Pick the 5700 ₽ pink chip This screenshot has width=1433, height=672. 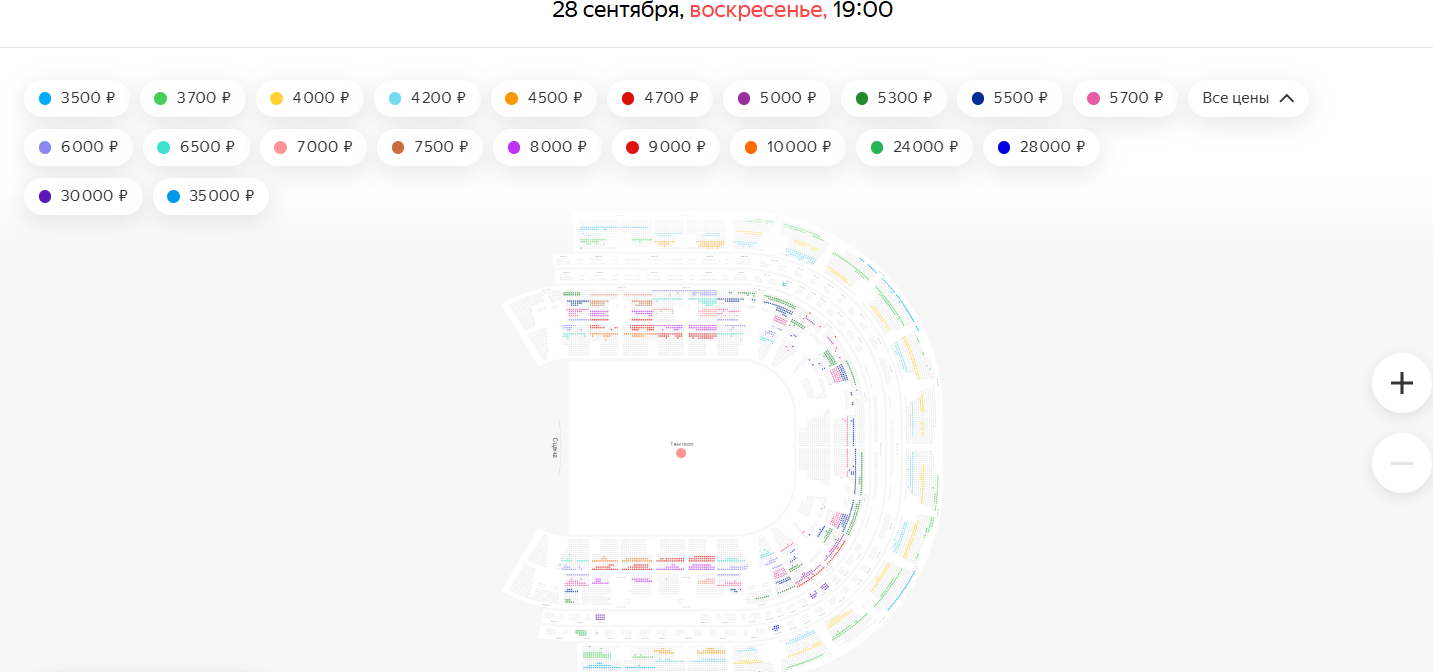click(x=1126, y=98)
